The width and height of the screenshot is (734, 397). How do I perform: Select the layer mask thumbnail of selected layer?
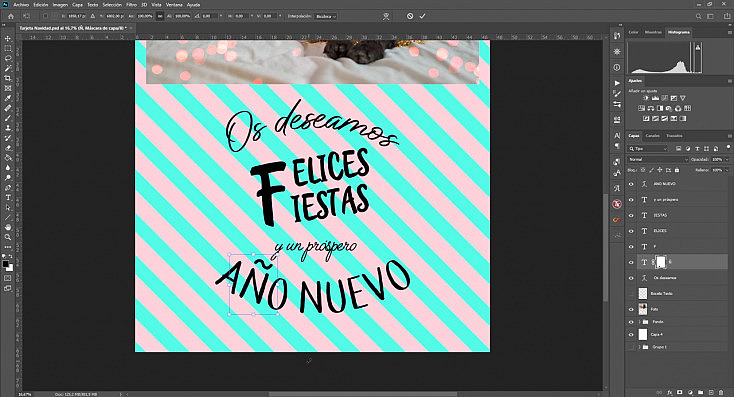click(x=661, y=262)
